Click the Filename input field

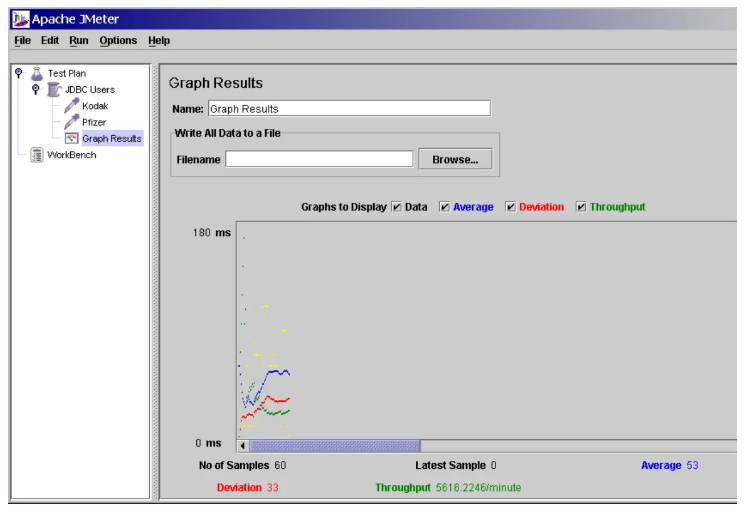[319, 159]
